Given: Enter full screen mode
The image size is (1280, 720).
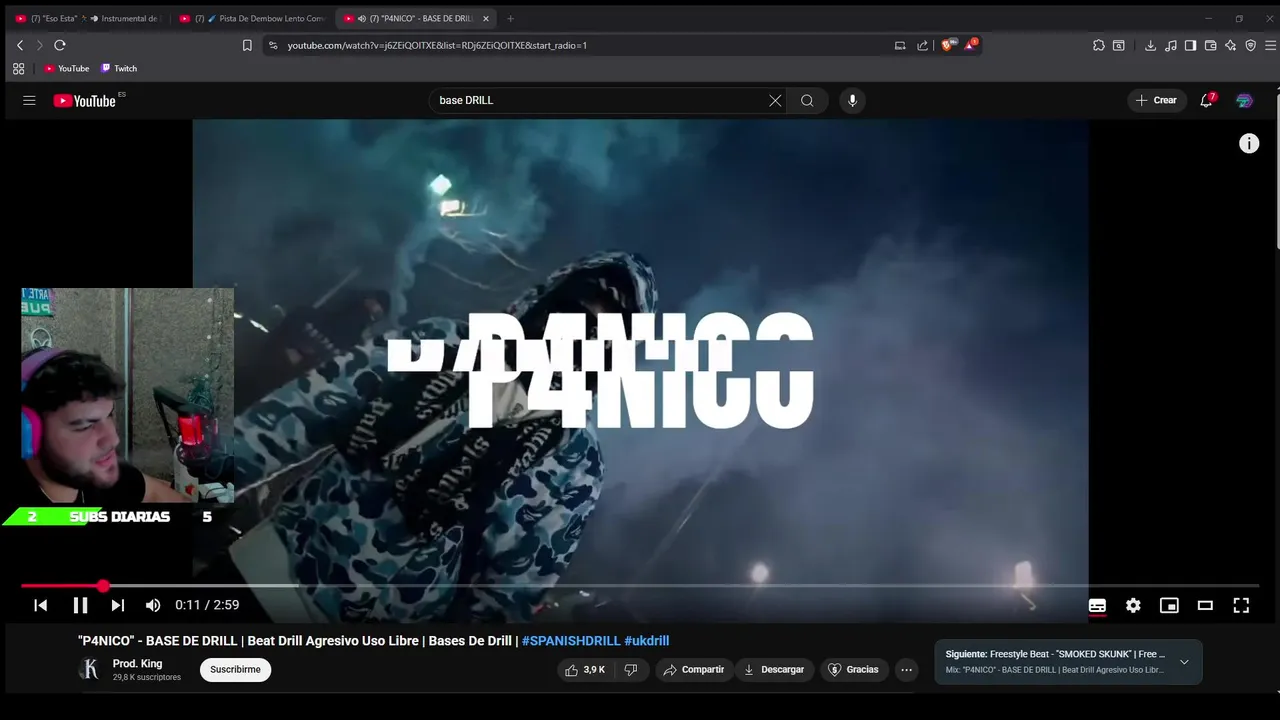Looking at the screenshot, I should pos(1241,605).
